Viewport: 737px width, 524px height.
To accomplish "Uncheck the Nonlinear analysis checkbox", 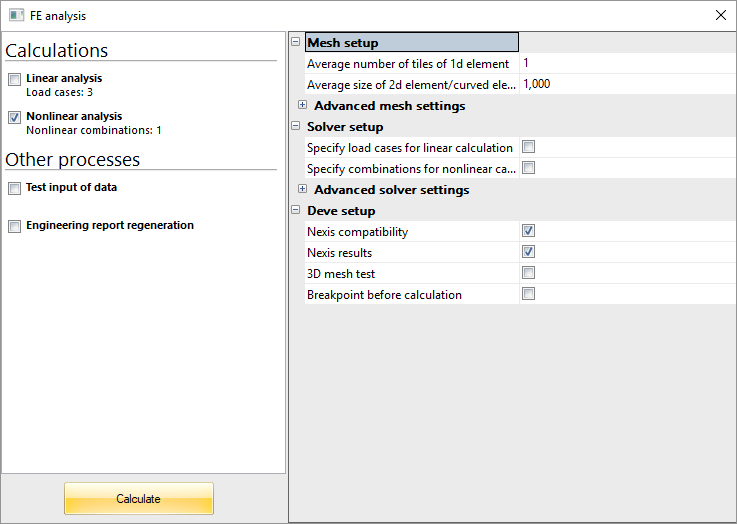I will tap(14, 117).
